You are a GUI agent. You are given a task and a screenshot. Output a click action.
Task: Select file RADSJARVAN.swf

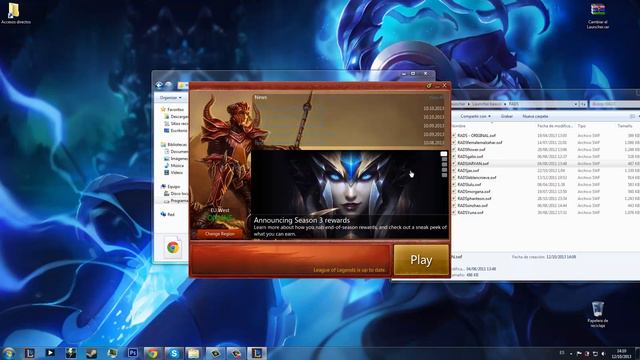tap(473, 163)
